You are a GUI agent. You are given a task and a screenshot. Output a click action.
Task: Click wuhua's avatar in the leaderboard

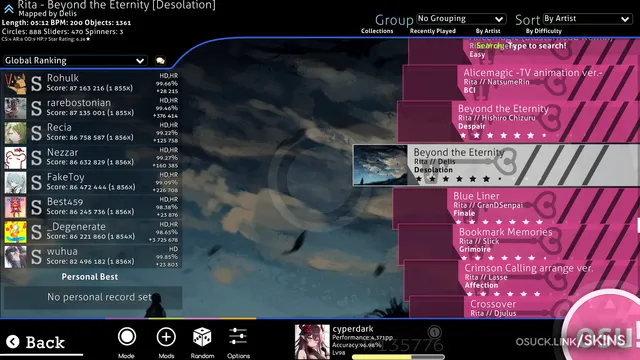click(15, 257)
